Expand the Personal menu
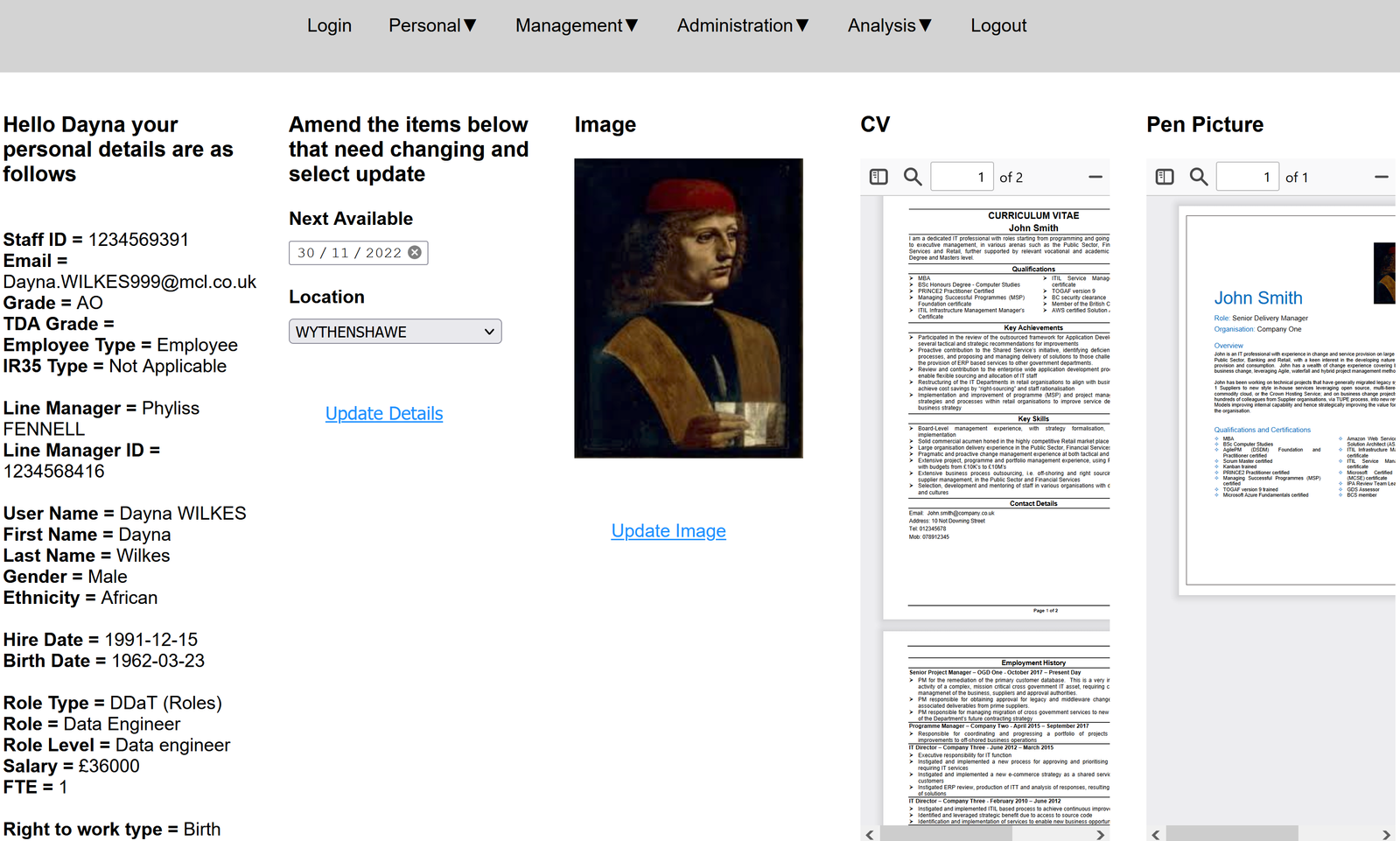 click(432, 25)
